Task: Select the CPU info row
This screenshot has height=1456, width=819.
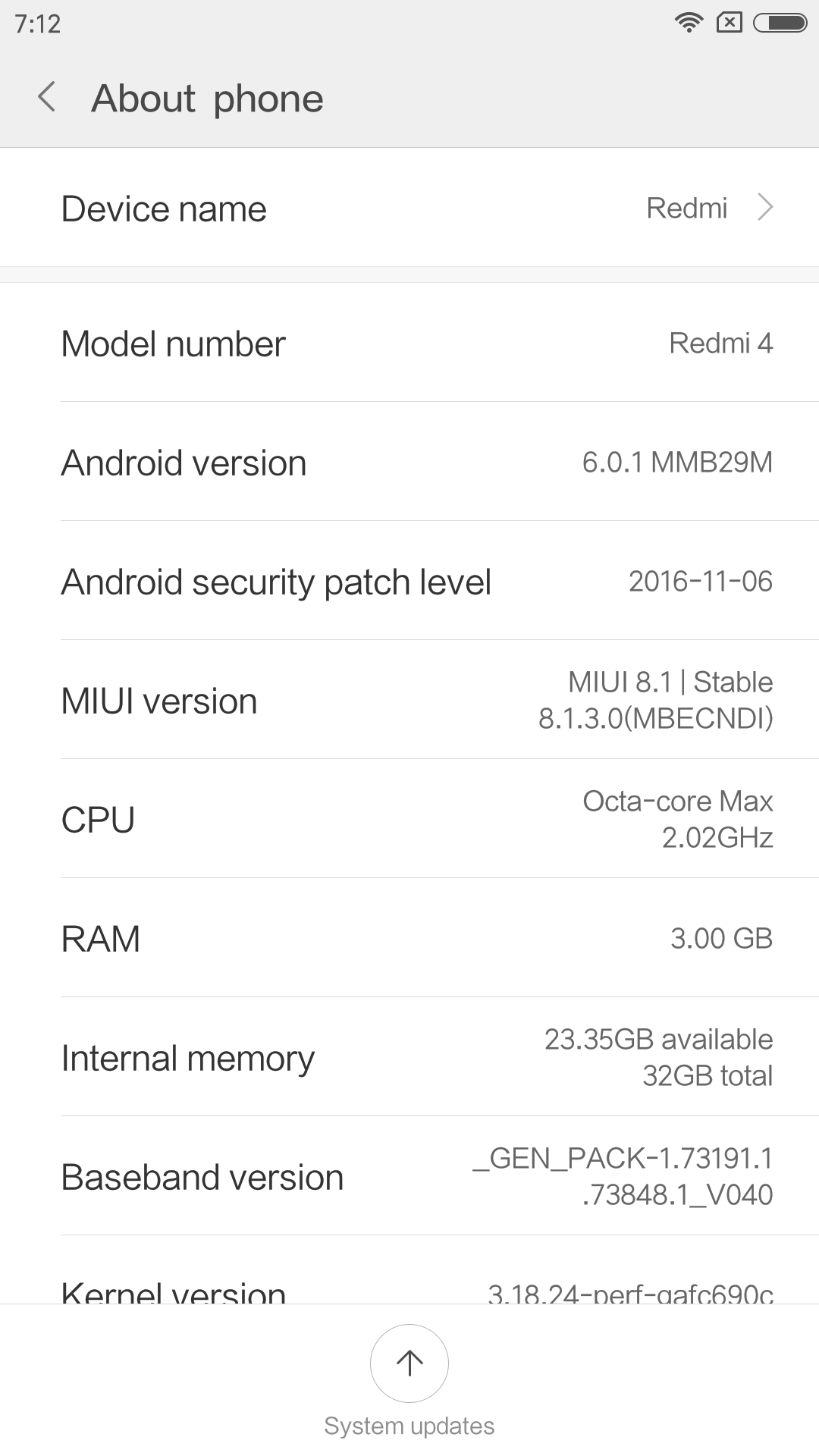Action: (409, 820)
